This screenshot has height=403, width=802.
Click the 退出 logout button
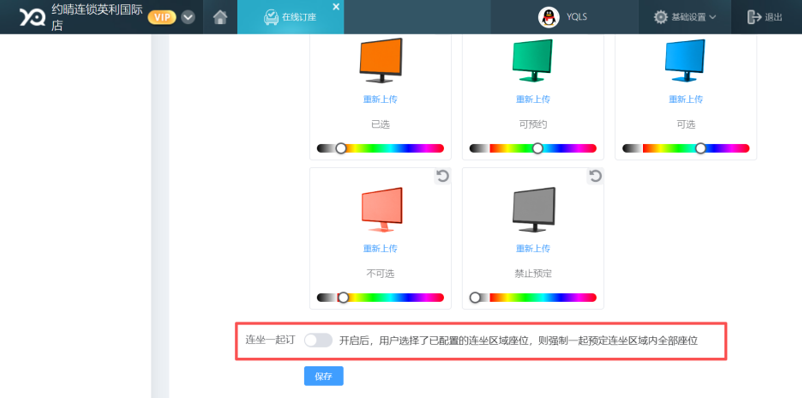pos(765,17)
